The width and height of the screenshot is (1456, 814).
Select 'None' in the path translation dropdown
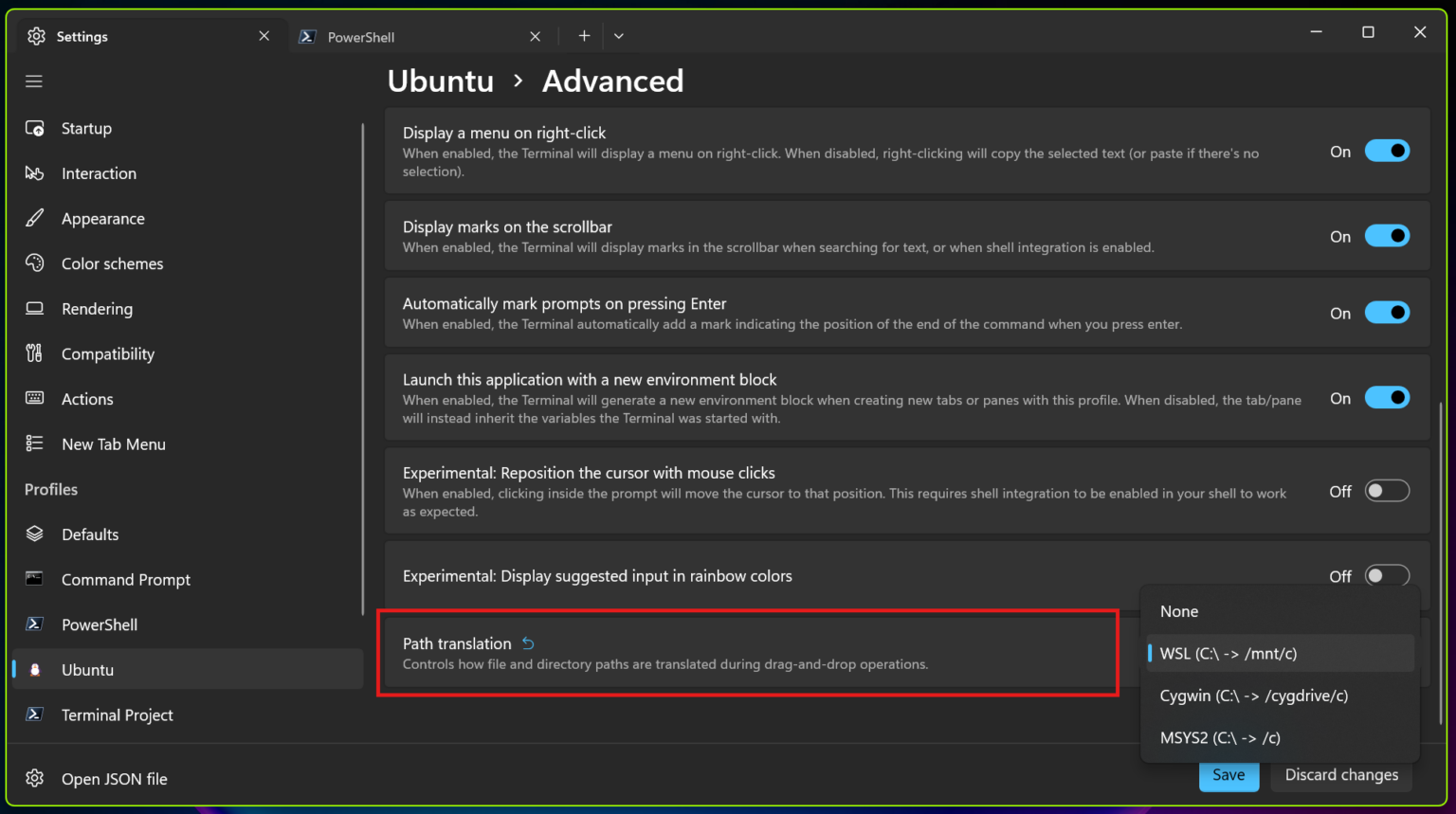point(1178,610)
